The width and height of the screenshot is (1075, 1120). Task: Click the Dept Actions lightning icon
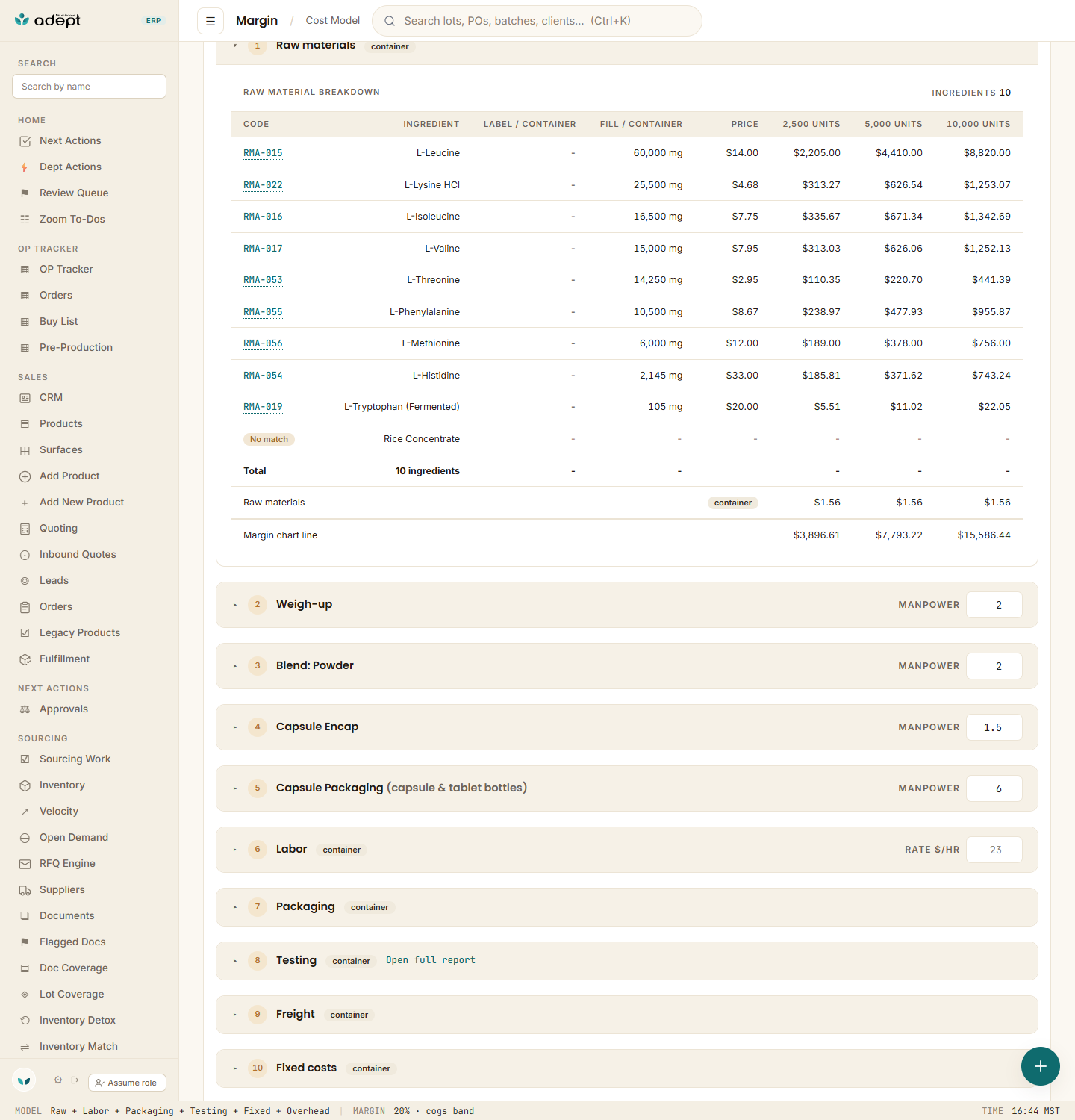tap(25, 167)
